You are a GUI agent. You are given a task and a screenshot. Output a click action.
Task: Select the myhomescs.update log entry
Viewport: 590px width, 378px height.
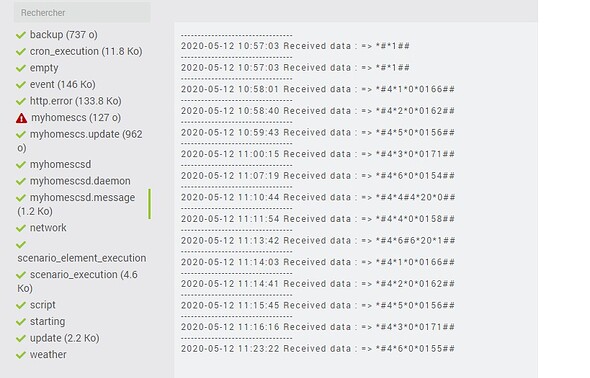pos(80,141)
